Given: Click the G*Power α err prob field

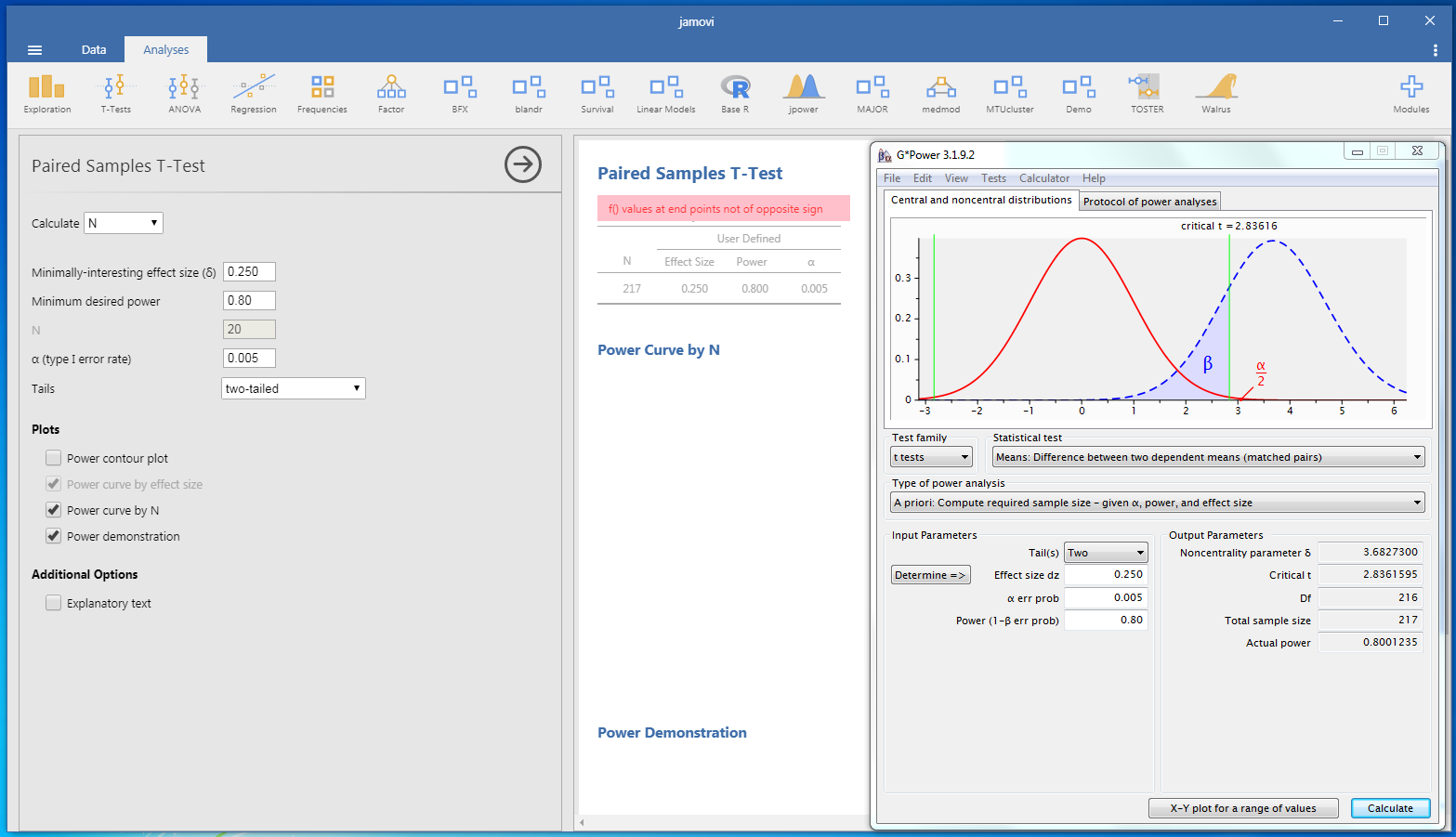Looking at the screenshot, I should pos(1106,598).
